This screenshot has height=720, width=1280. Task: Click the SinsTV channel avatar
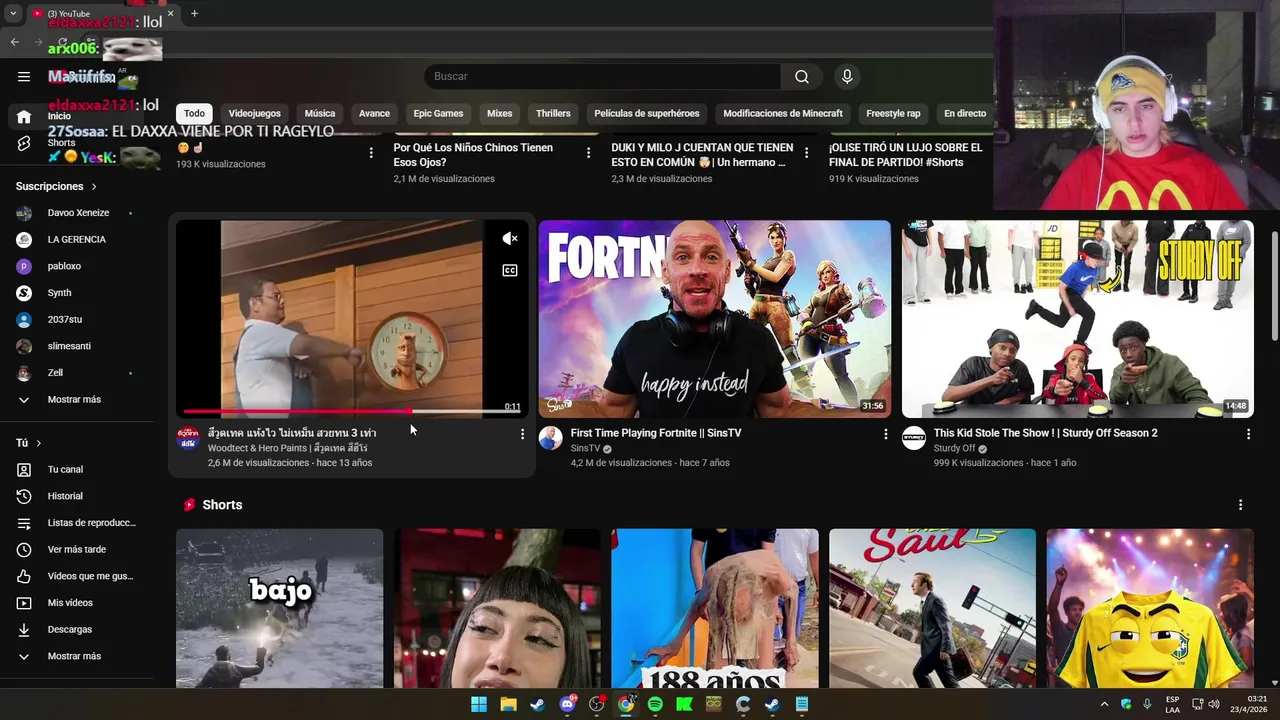click(551, 438)
